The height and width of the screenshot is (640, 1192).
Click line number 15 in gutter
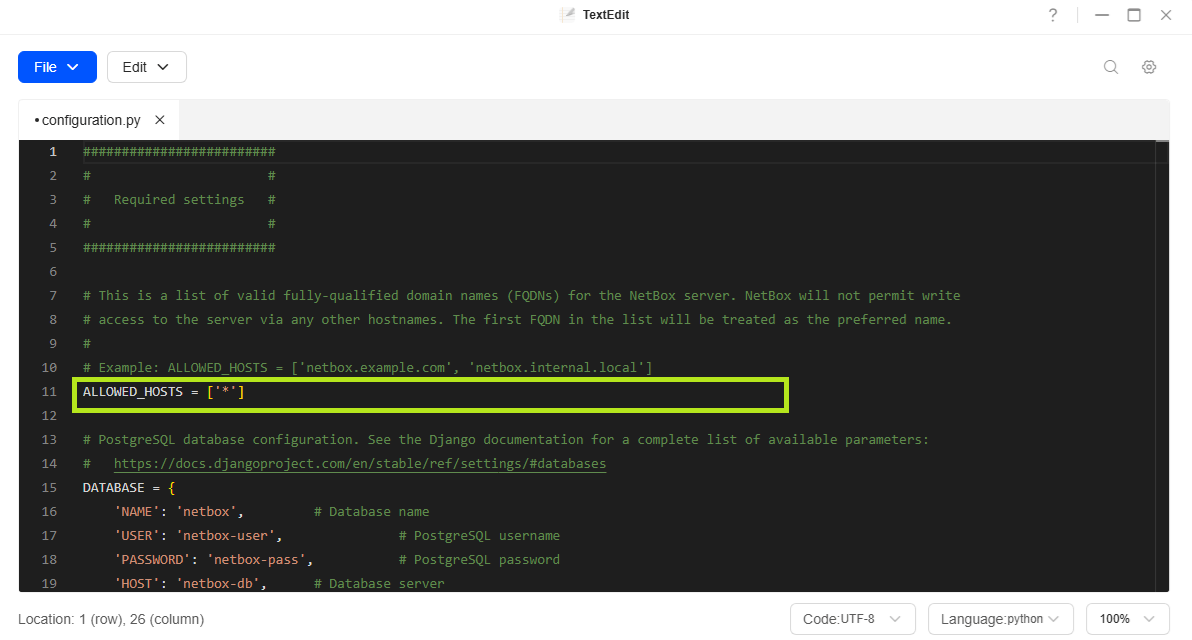click(49, 488)
